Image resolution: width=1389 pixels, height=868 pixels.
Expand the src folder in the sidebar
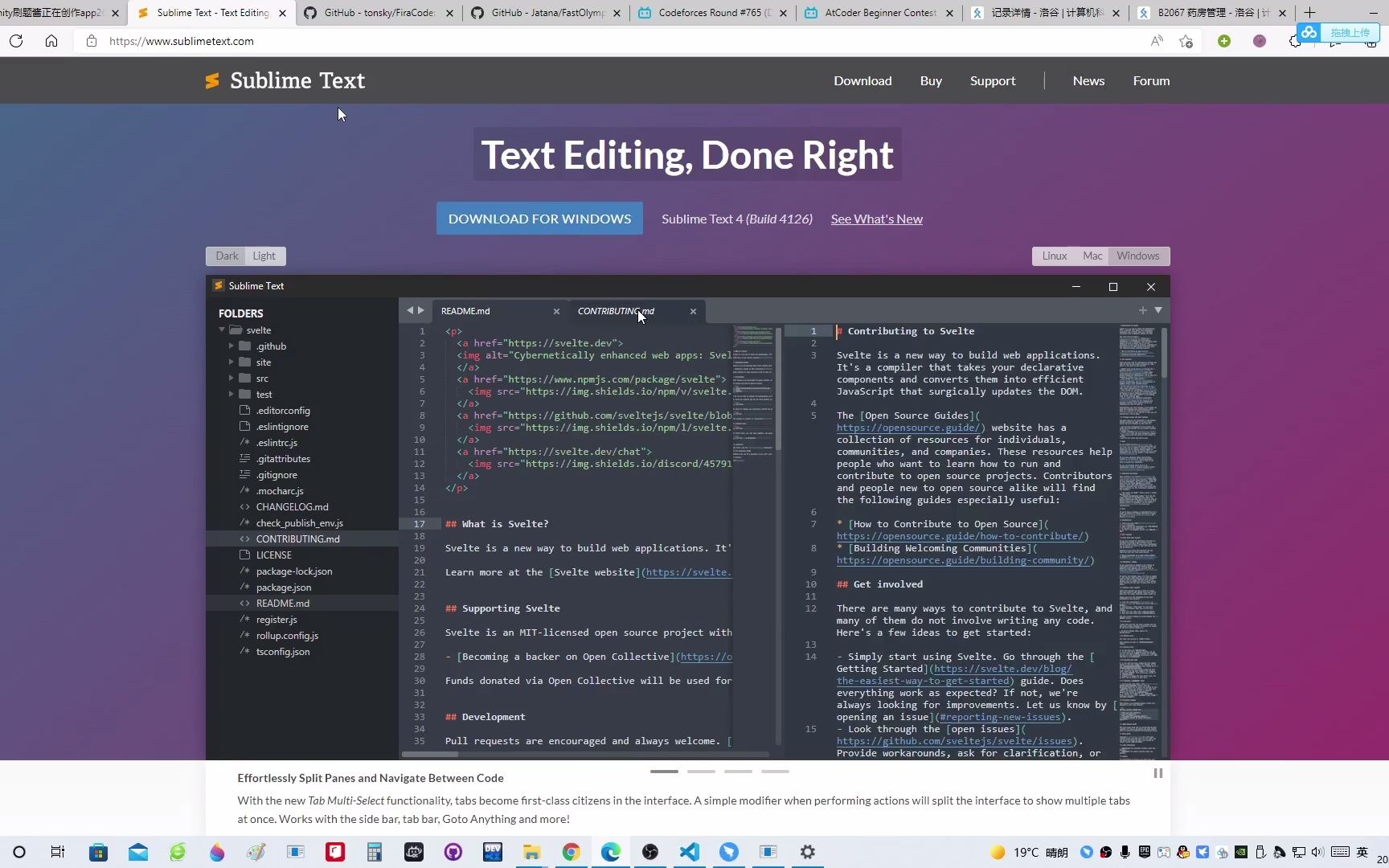point(231,378)
